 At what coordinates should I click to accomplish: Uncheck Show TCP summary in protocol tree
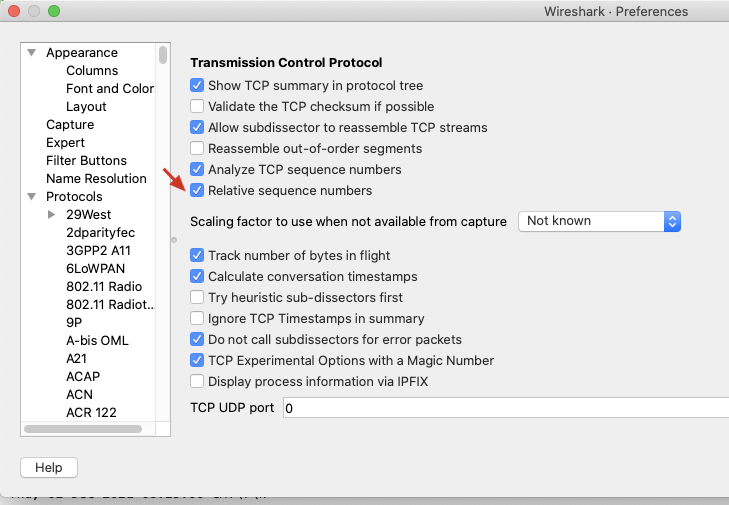pos(197,87)
